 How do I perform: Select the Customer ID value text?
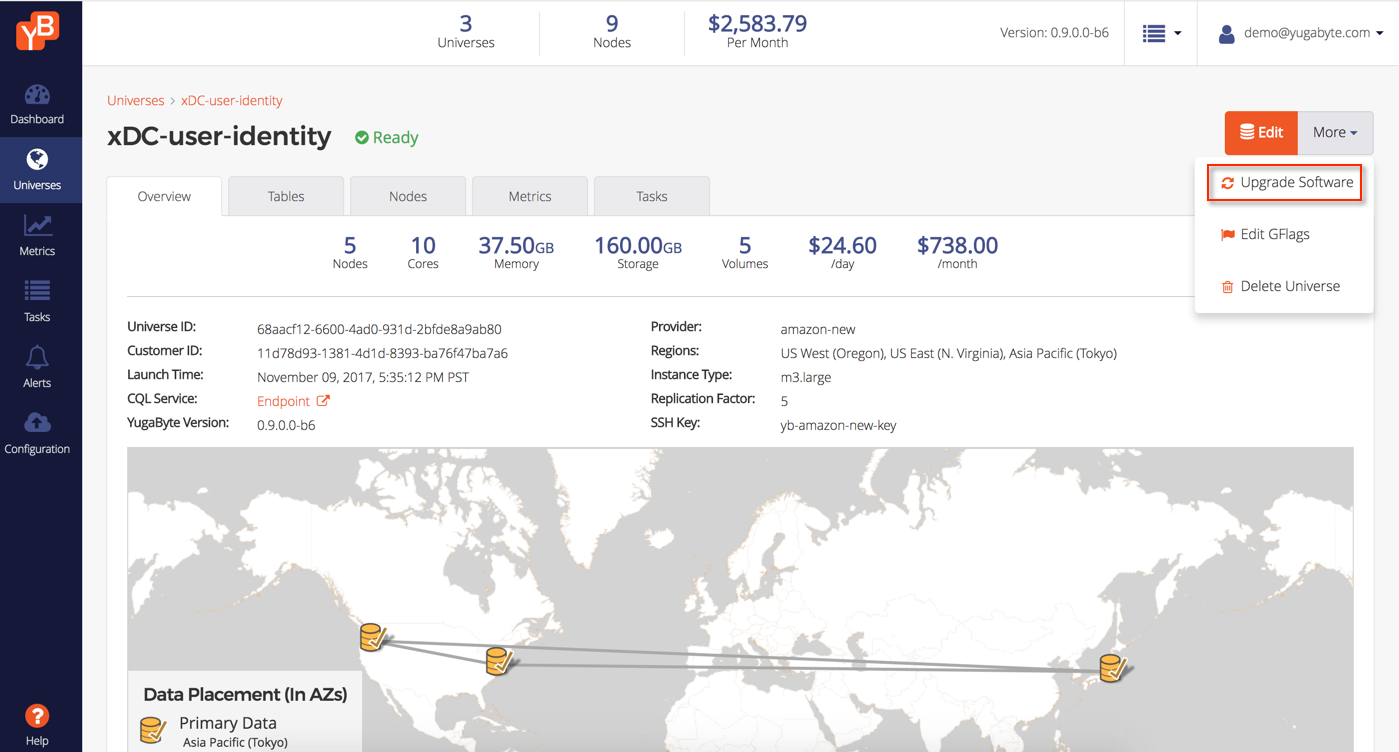pyautogui.click(x=382, y=353)
